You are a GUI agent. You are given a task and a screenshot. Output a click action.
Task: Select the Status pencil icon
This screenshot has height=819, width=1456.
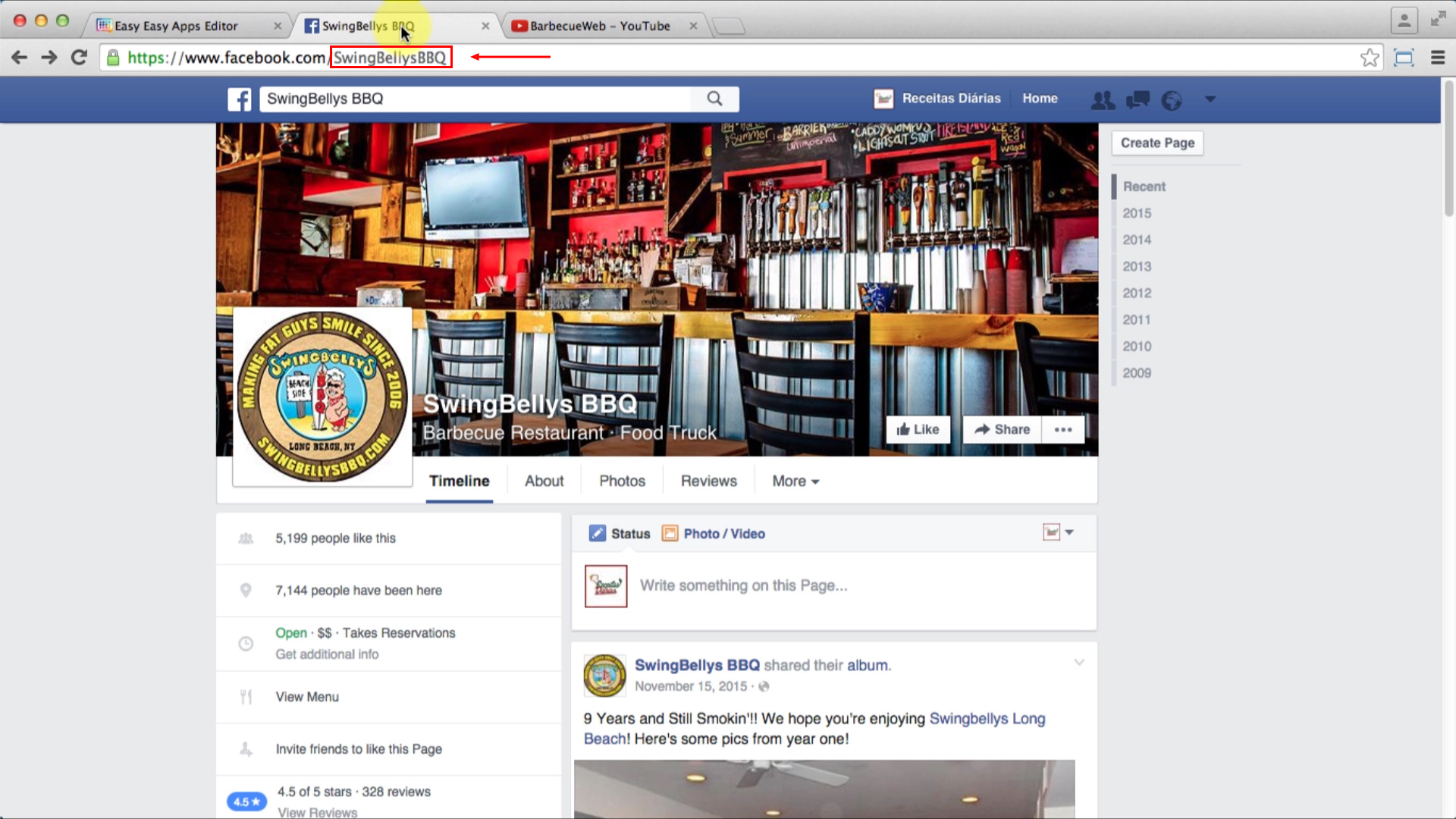[598, 533]
